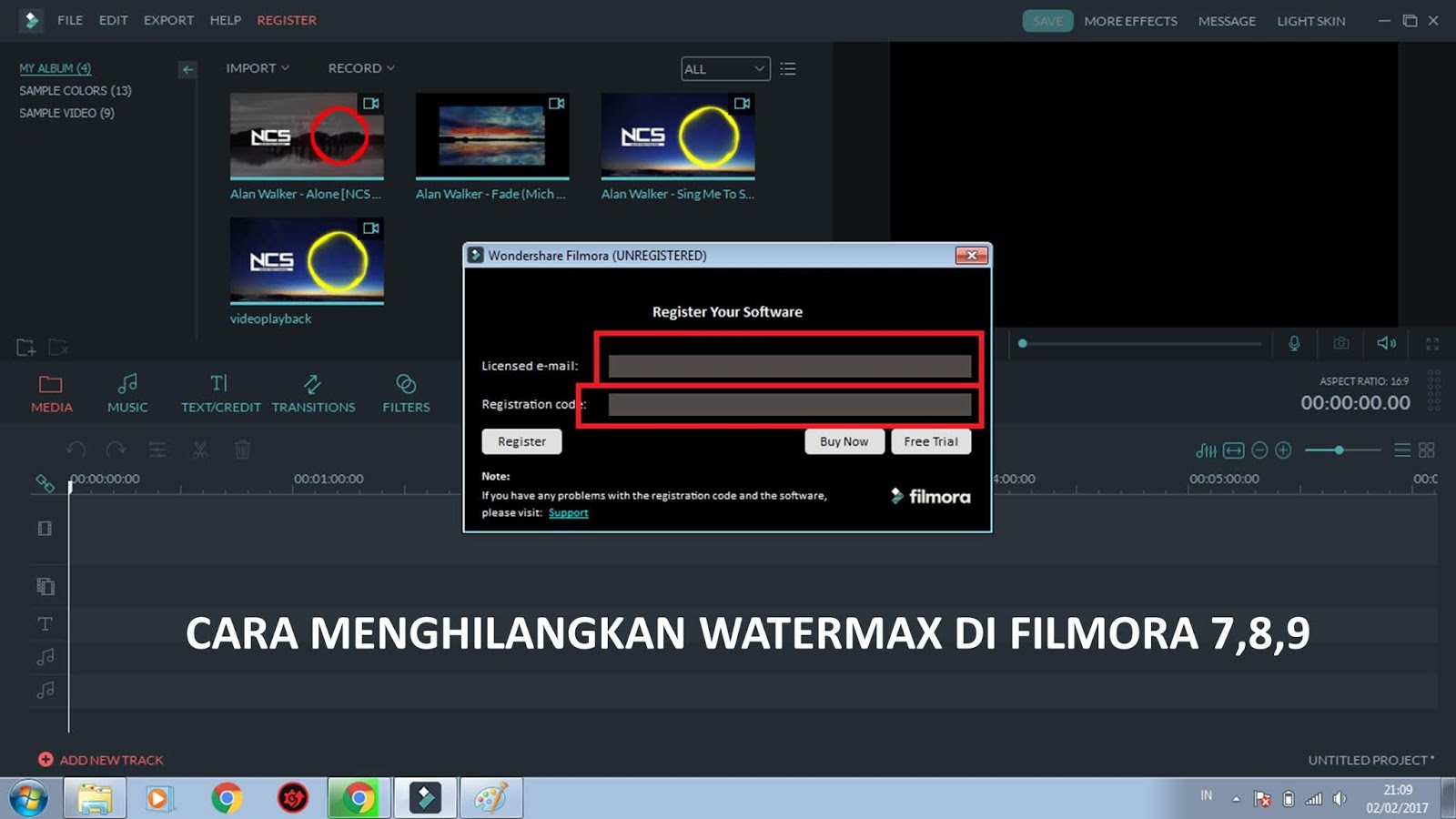Click the delete folder icon
Viewport: 1456px width, 819px height.
[58, 348]
